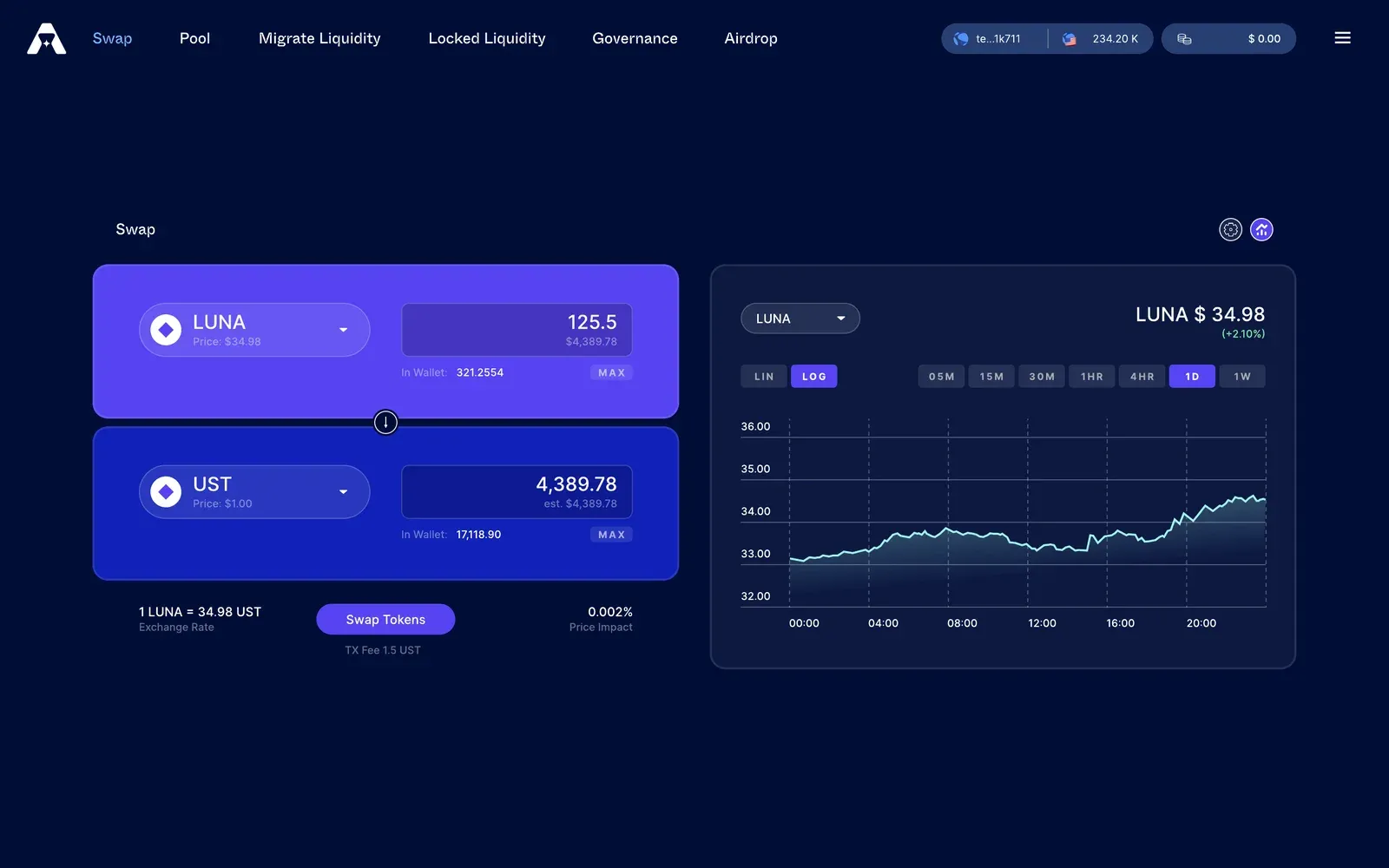The image size is (1389, 868).
Task: Click the Swap Tokens button
Action: (385, 620)
